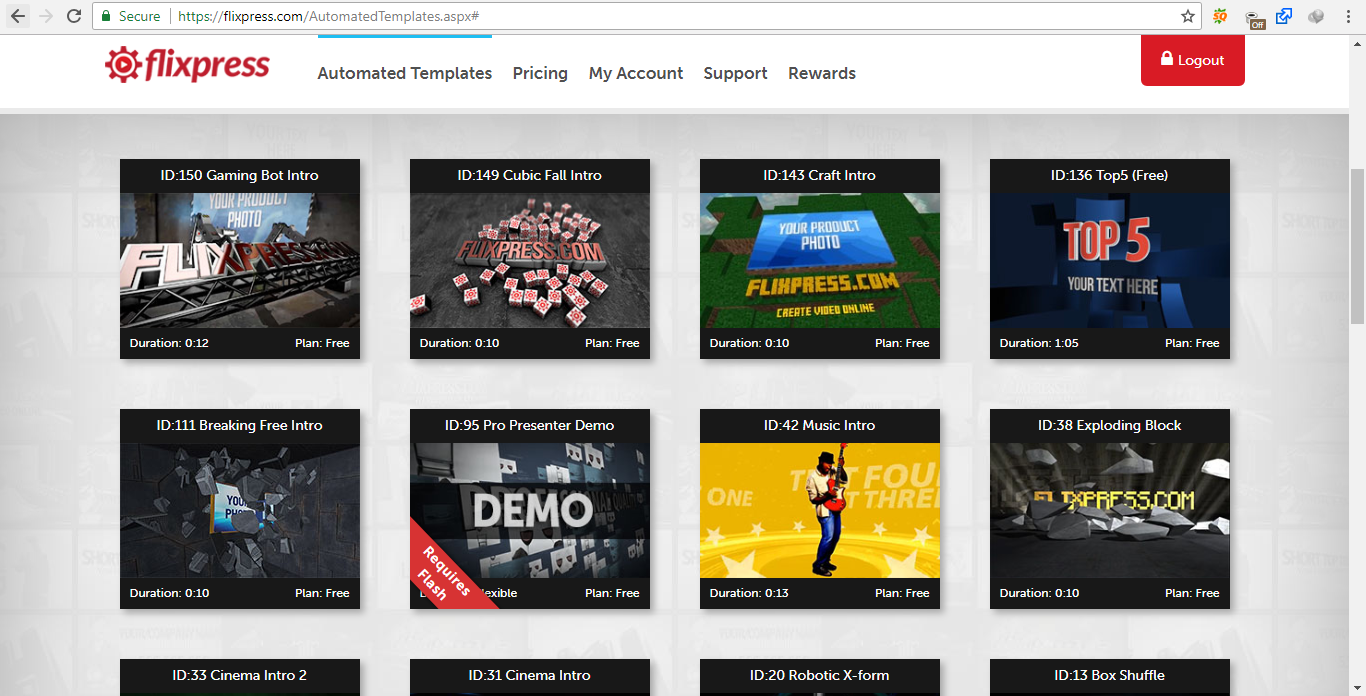
Task: Click the grey globe extension icon
Action: pyautogui.click(x=1316, y=16)
